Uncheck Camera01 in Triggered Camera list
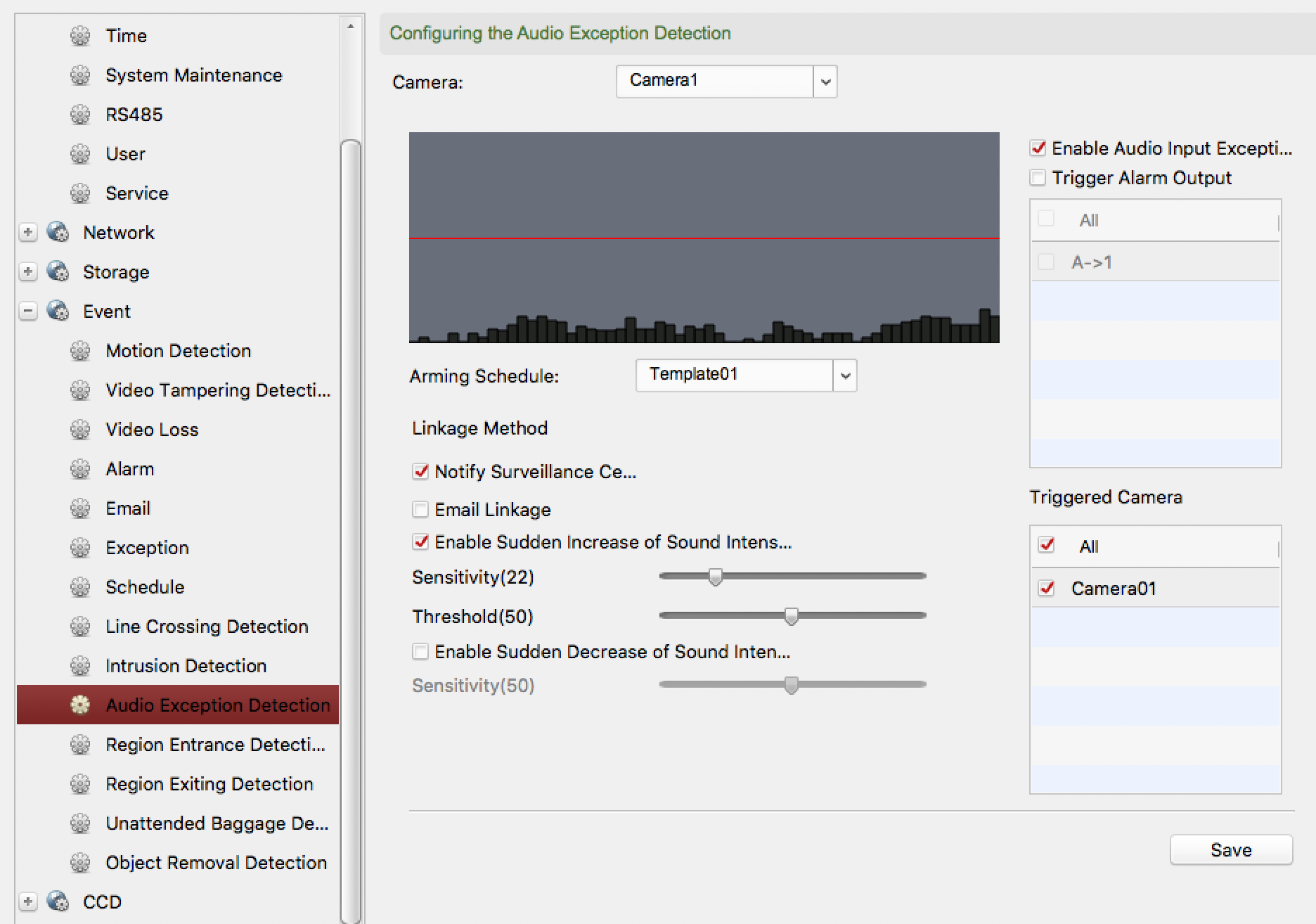The width and height of the screenshot is (1316, 924). 1047,589
